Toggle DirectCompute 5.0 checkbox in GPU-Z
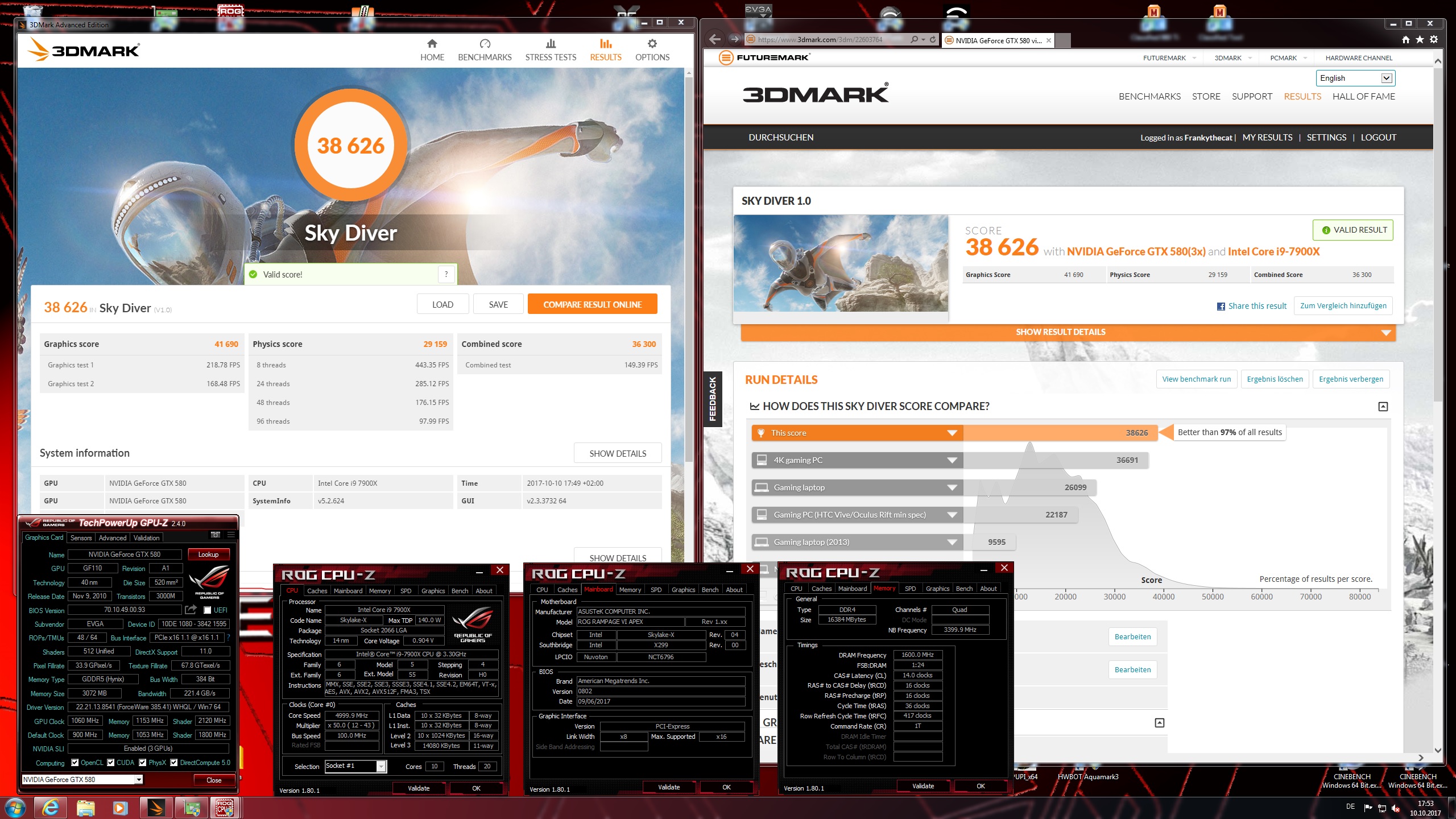The image size is (1456, 819). [174, 763]
